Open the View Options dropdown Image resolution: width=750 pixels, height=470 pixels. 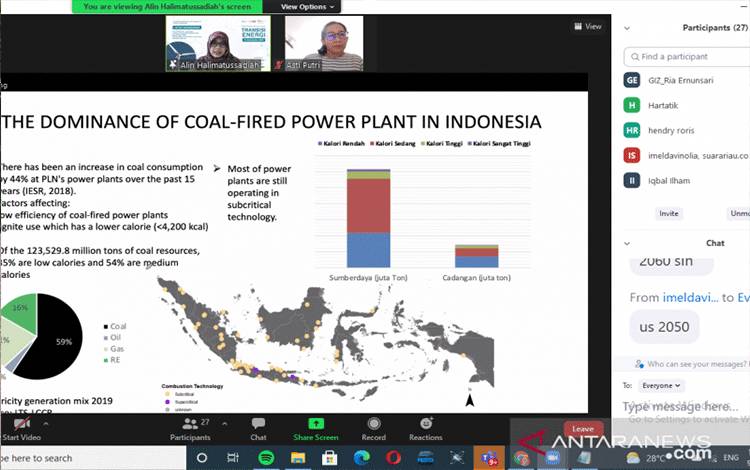coord(307,7)
